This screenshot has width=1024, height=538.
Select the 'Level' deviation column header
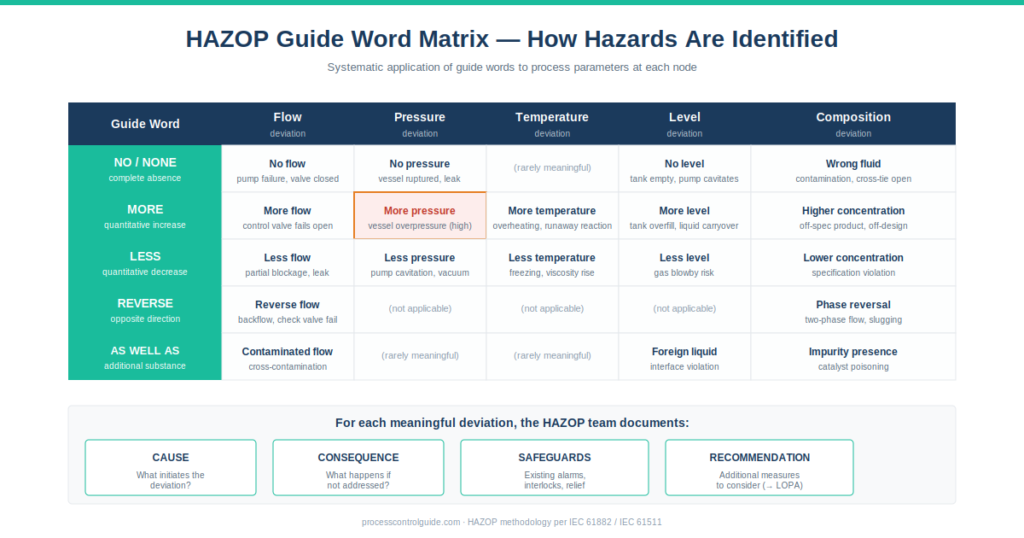(684, 123)
